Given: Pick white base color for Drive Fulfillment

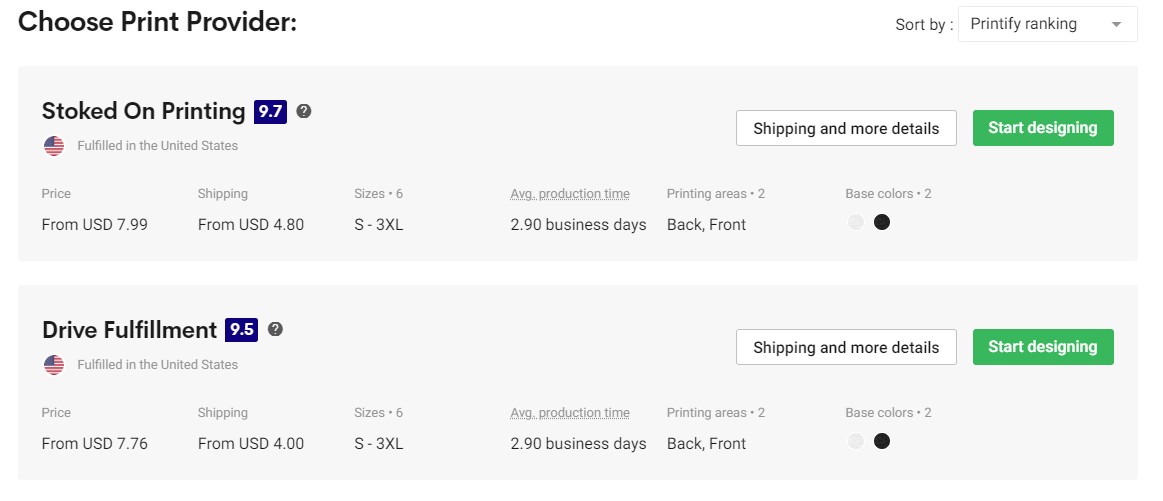Looking at the screenshot, I should 856,441.
